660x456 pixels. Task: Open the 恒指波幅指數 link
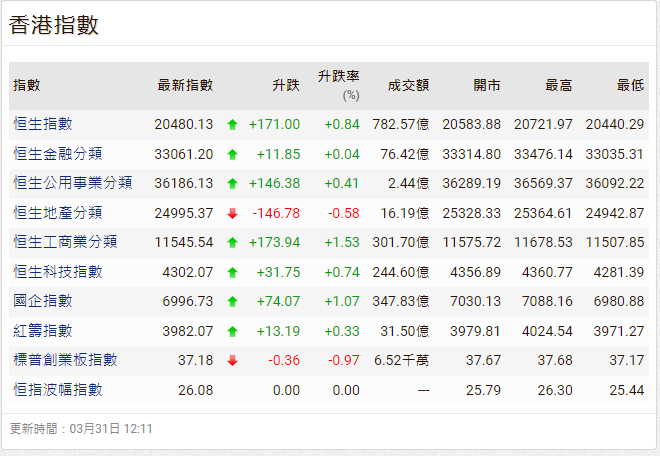(58, 389)
